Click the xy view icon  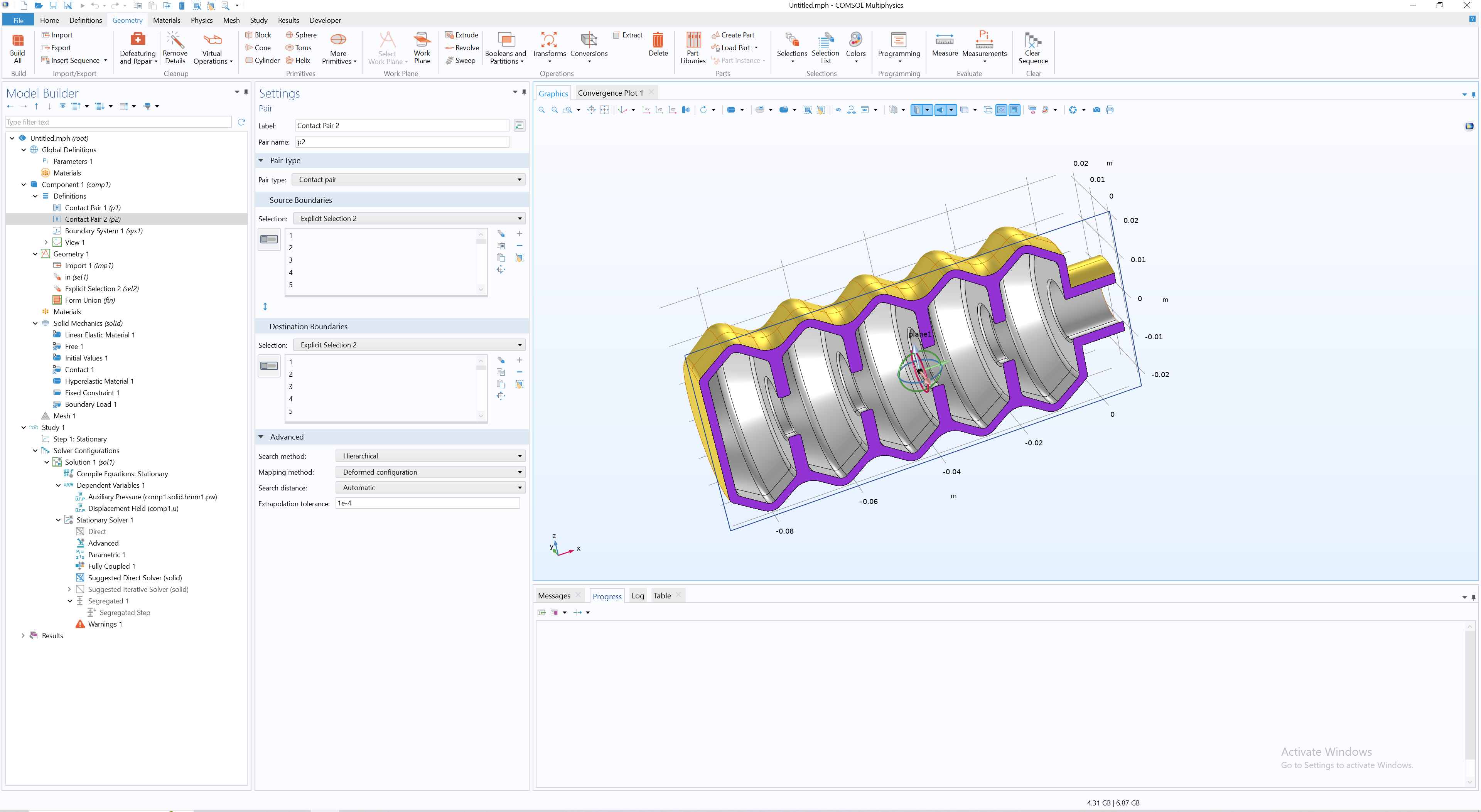pos(646,110)
